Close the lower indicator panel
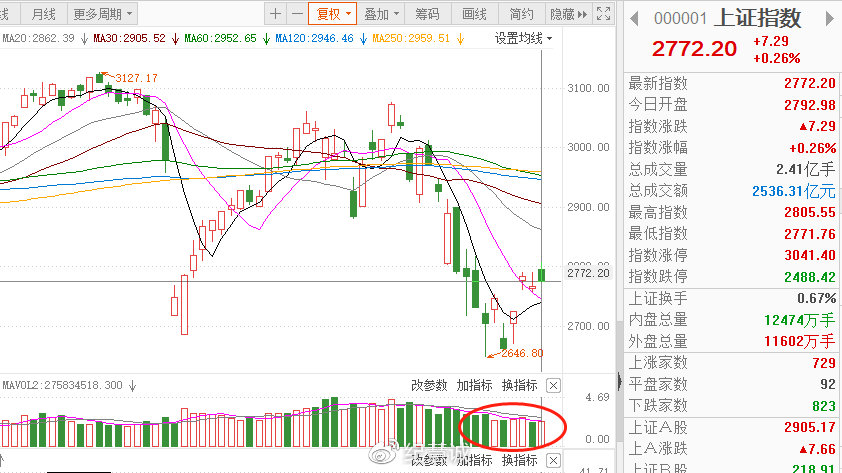This screenshot has width=842, height=473. [x=553, y=461]
